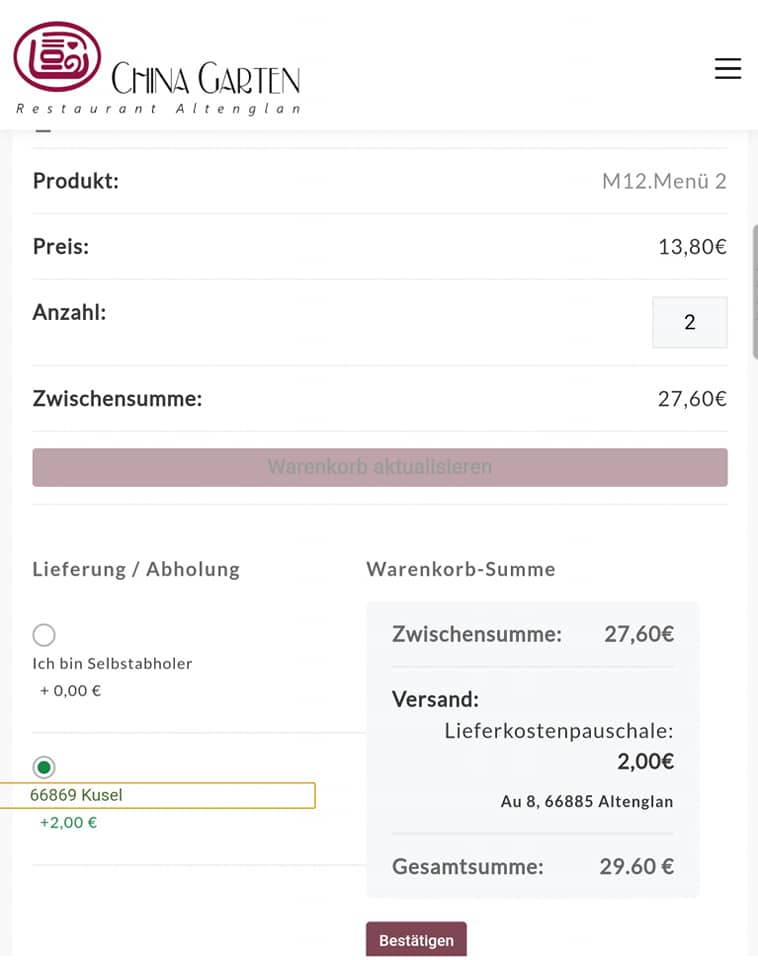This screenshot has height=960, width=758.
Task: Click the Restaurant Altenglan subtitle
Action: (x=159, y=109)
